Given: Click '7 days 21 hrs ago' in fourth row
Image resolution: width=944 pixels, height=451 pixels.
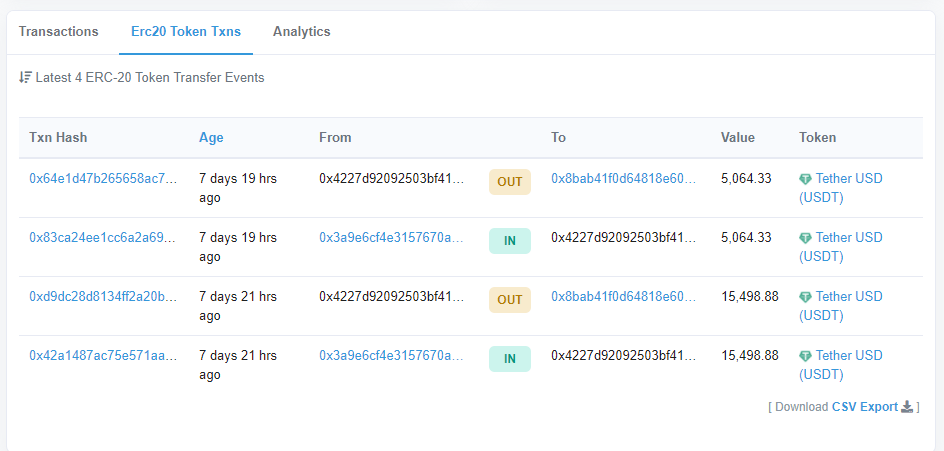Looking at the screenshot, I should [x=238, y=365].
